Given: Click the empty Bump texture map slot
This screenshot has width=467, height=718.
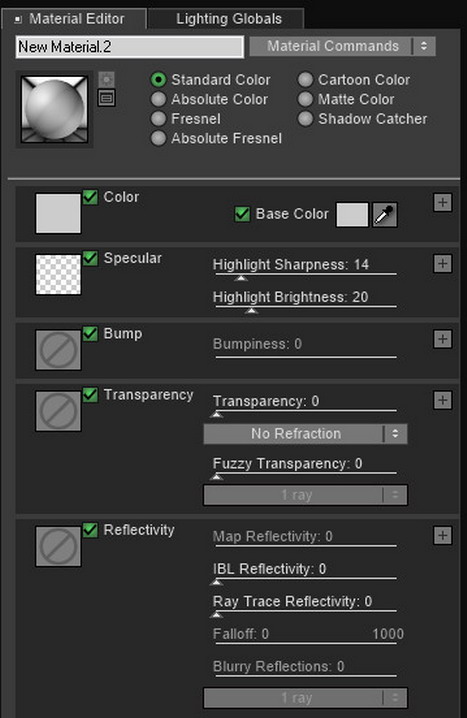Looking at the screenshot, I should tap(58, 350).
